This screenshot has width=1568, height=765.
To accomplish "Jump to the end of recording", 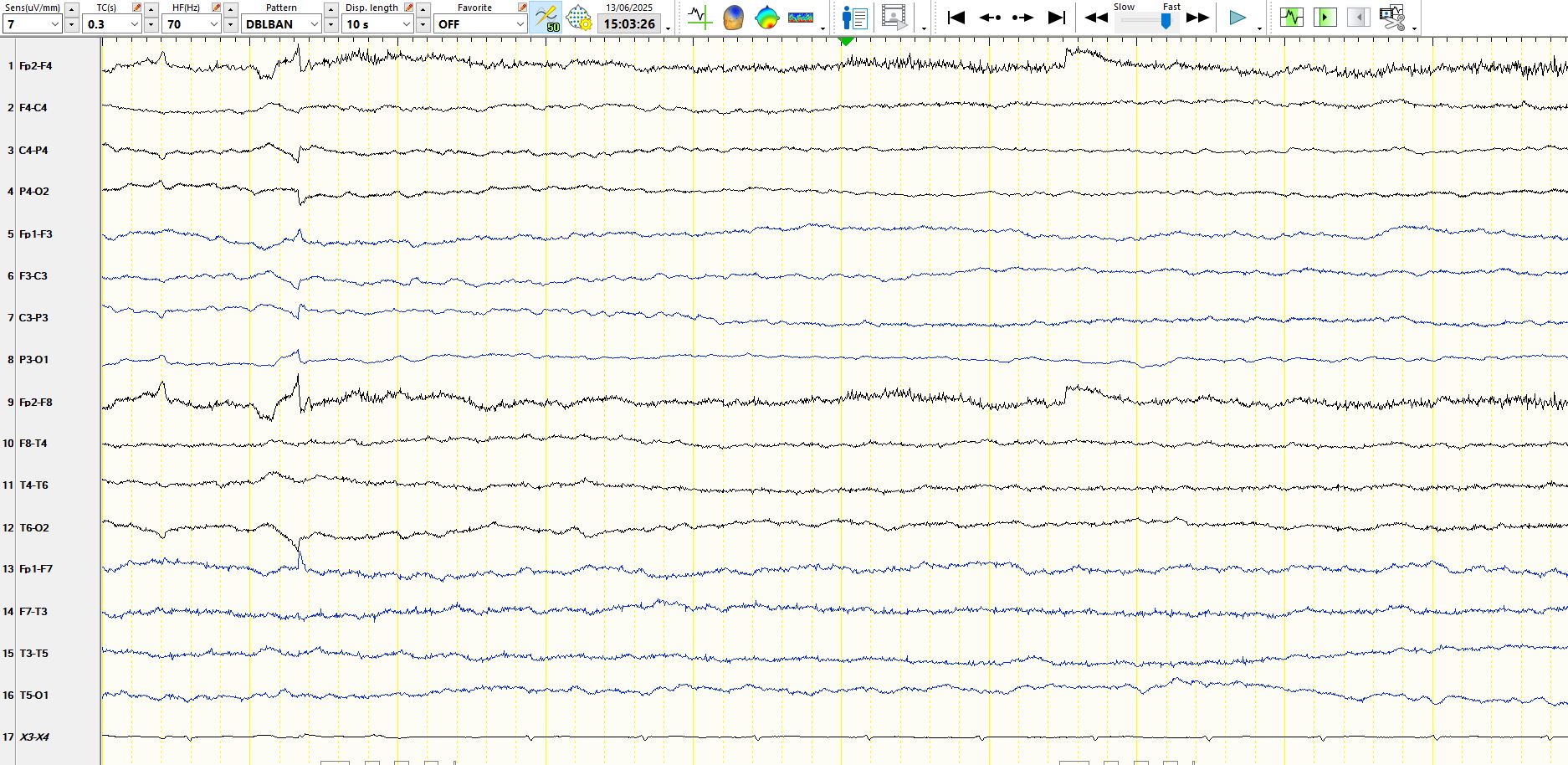I will tap(1057, 18).
